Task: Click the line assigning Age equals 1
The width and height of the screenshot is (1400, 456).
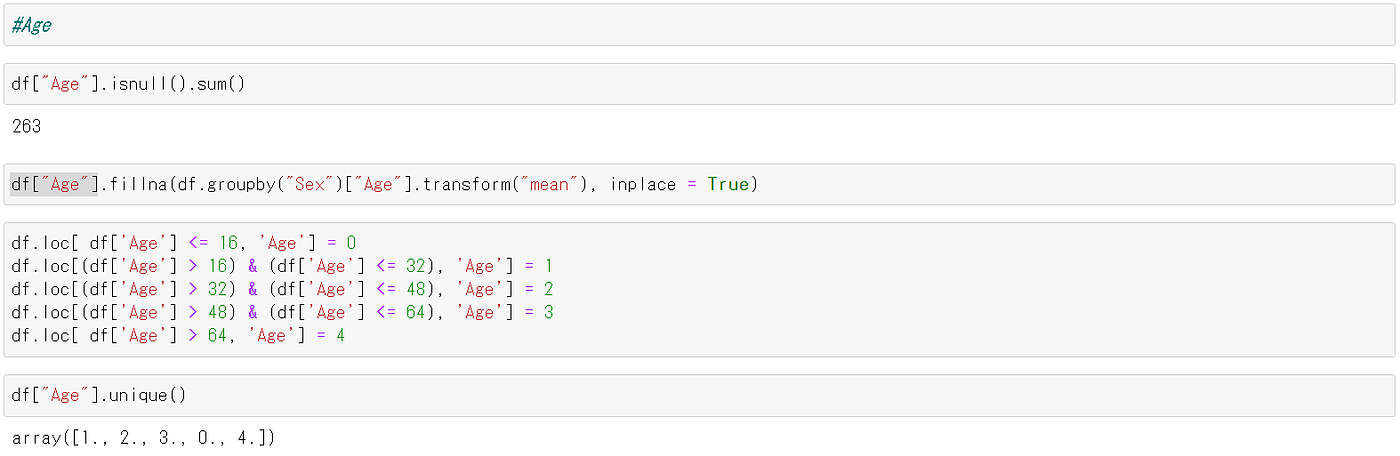Action: coord(282,266)
